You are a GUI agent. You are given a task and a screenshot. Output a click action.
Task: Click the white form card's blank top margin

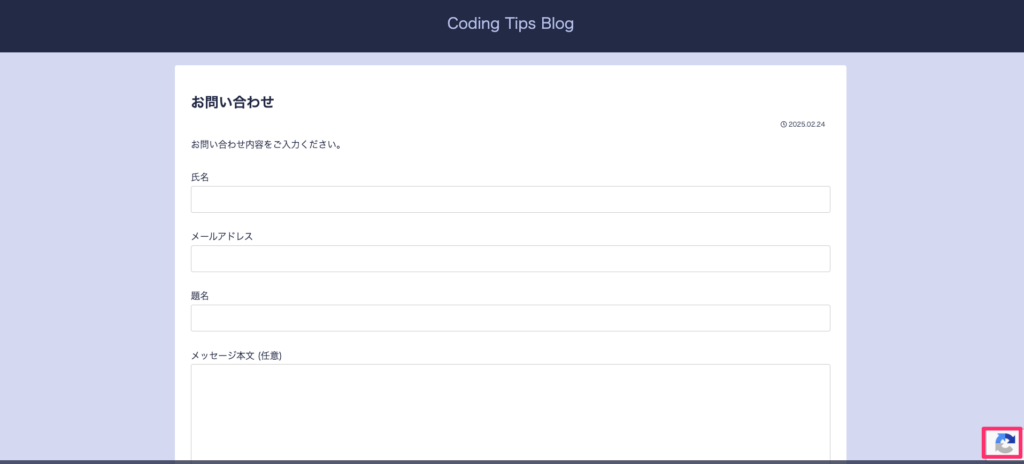(x=511, y=77)
